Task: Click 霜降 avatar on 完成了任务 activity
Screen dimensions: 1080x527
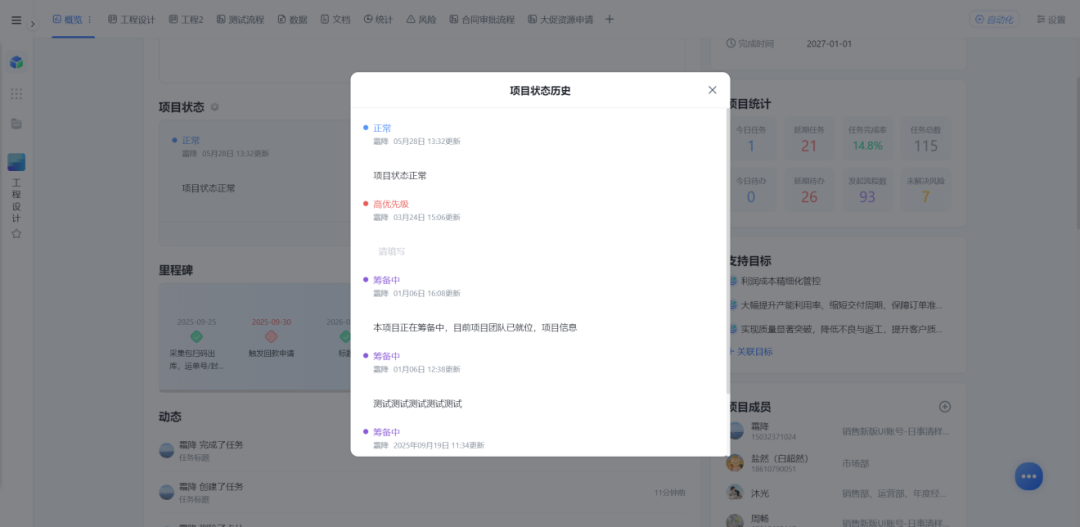Action: [167, 451]
